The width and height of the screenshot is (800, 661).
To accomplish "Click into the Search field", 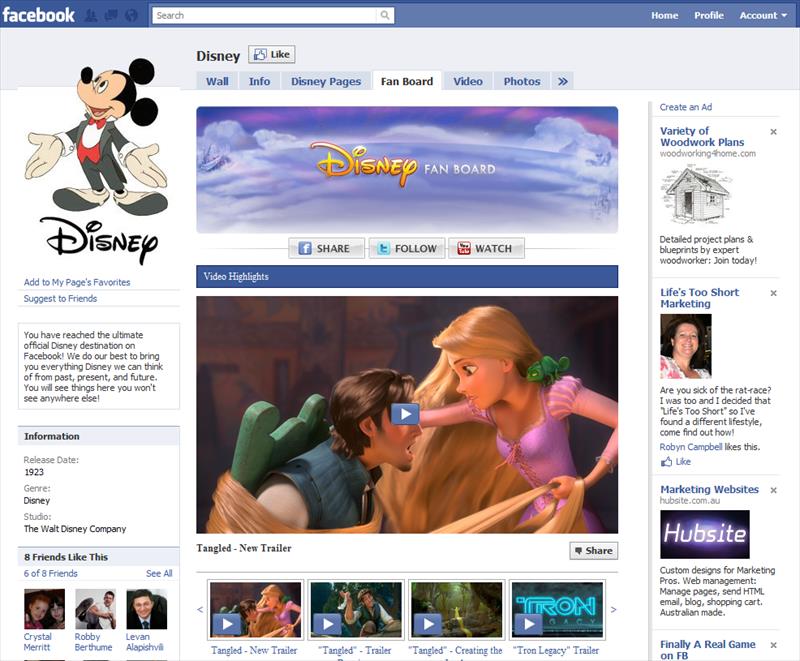I will pyautogui.click(x=265, y=15).
